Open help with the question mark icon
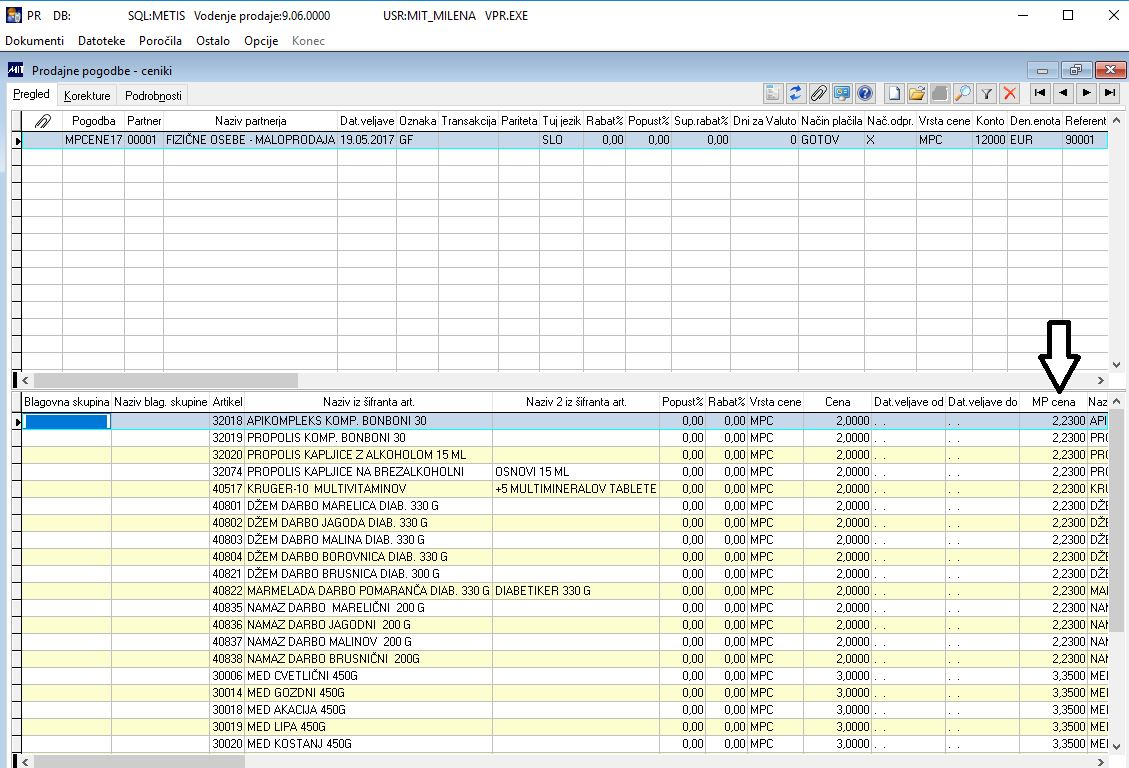This screenshot has height=768, width=1129. pyautogui.click(x=865, y=93)
